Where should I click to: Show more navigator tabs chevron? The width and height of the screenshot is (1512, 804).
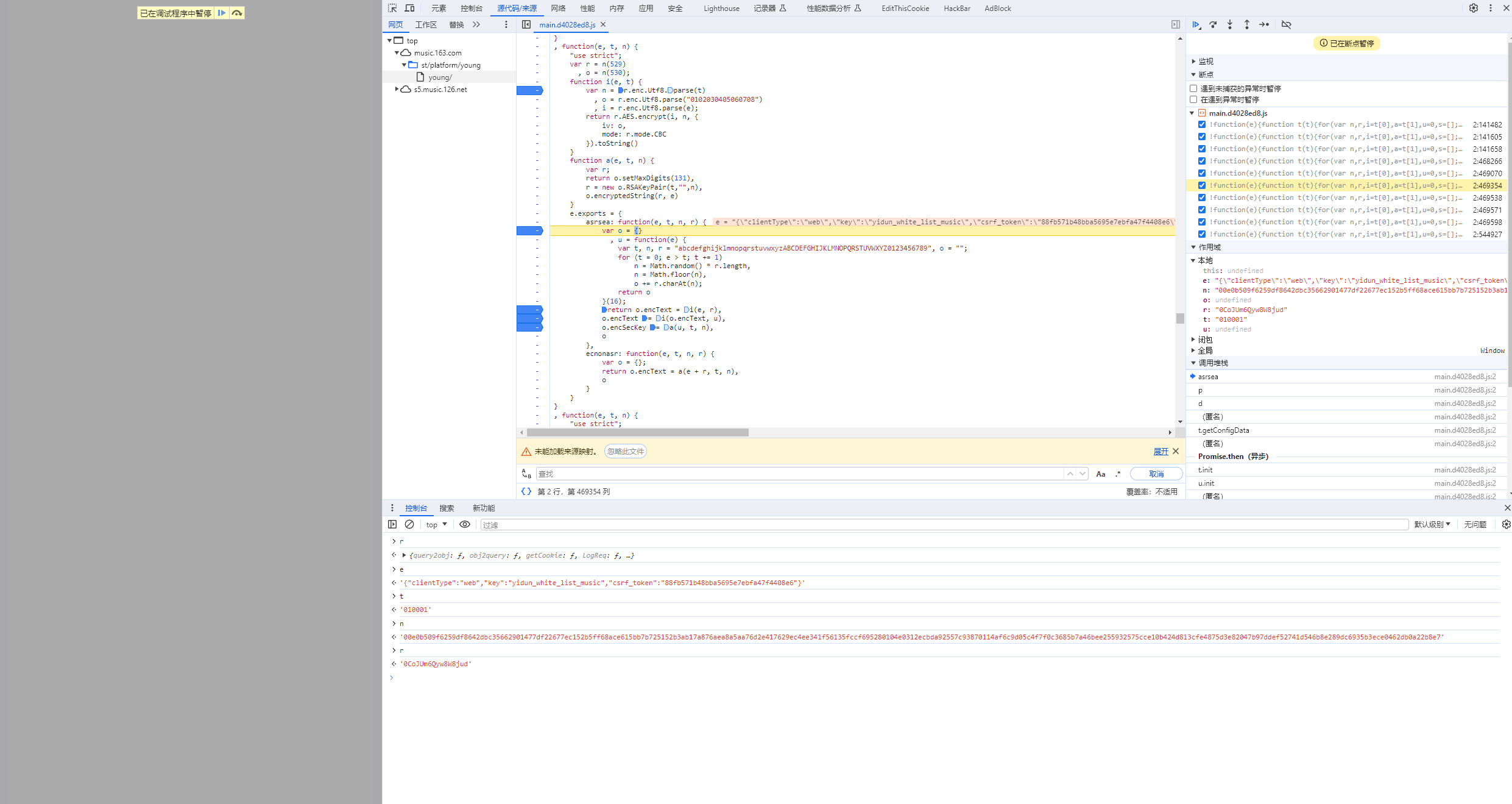pos(476,24)
